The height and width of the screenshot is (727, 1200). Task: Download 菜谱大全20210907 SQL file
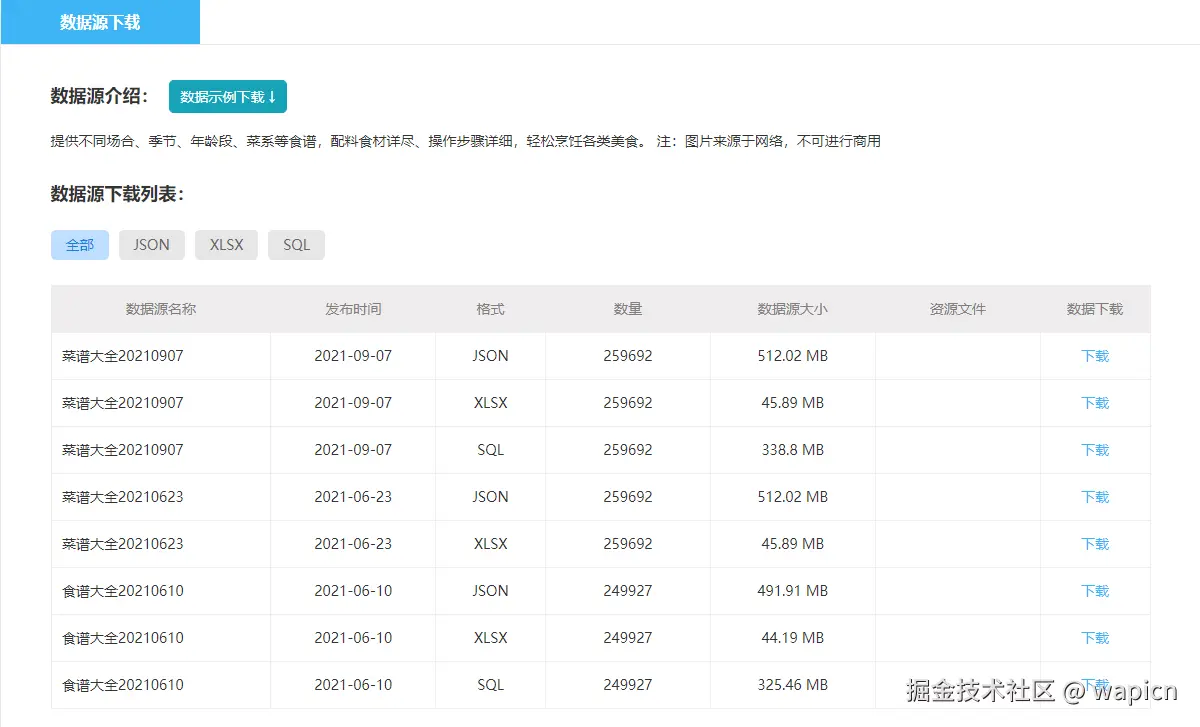pos(1095,449)
